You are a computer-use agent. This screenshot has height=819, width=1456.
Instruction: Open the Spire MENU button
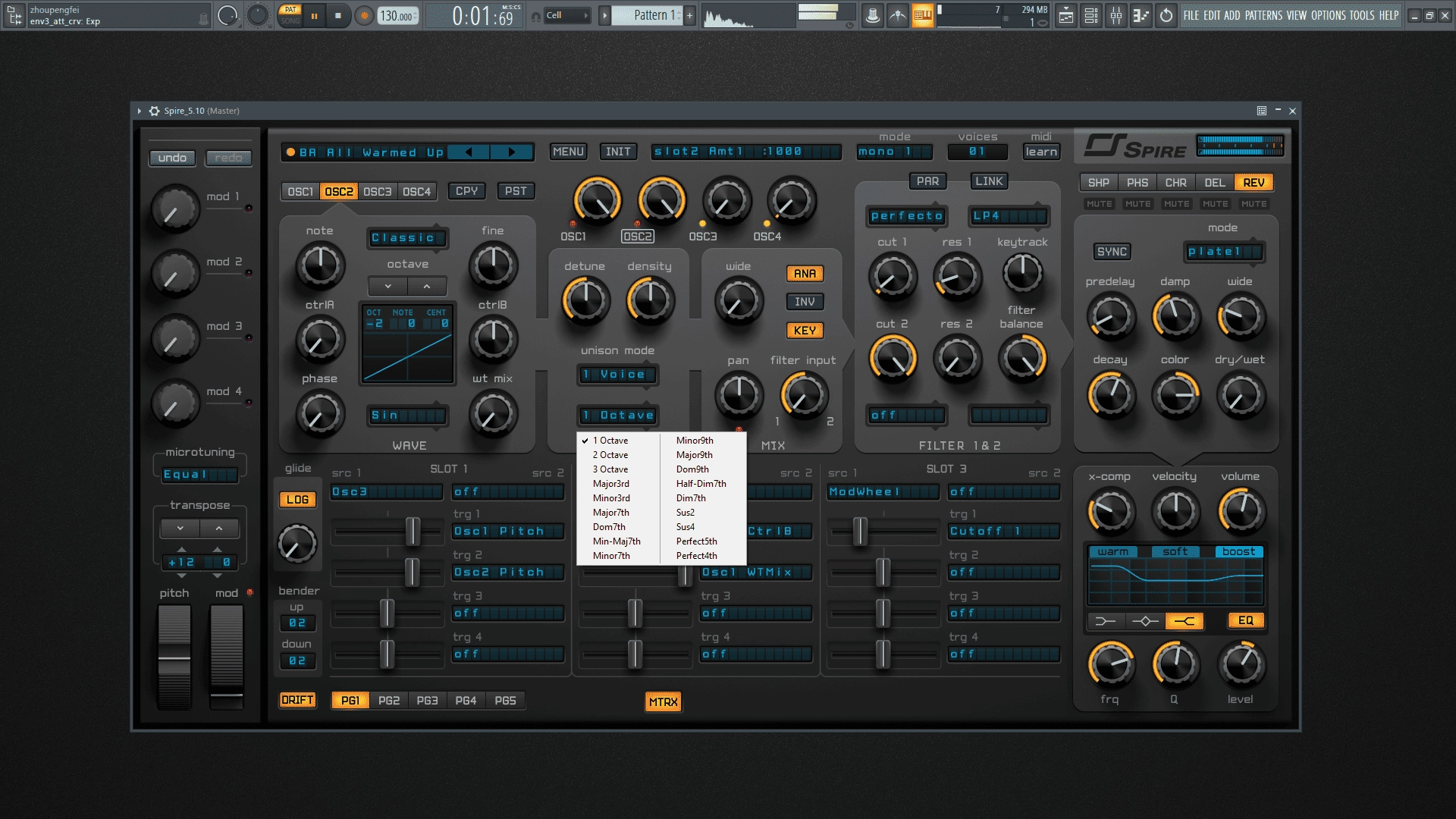tap(568, 152)
